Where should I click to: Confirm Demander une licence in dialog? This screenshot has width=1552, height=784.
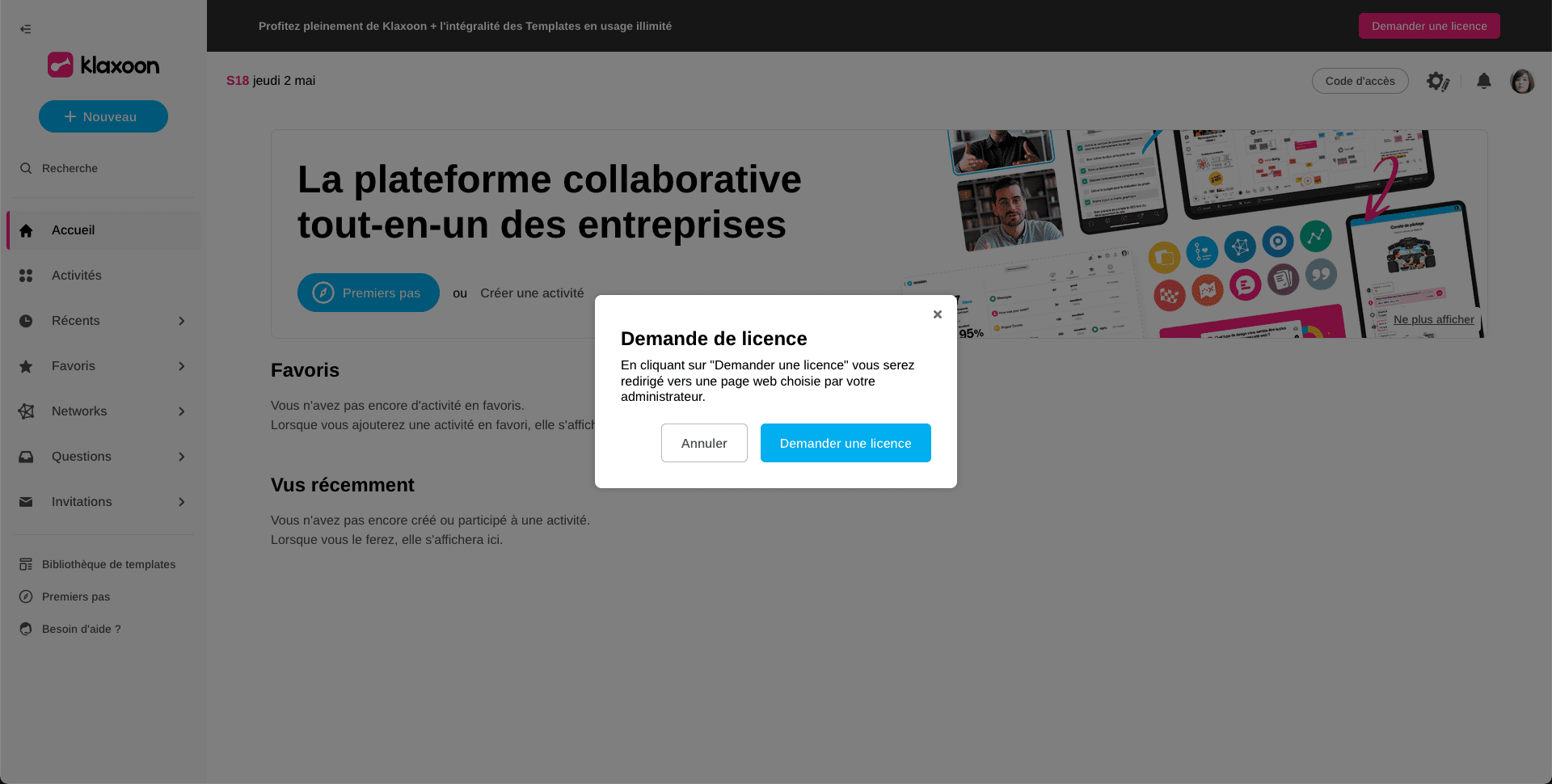(845, 443)
